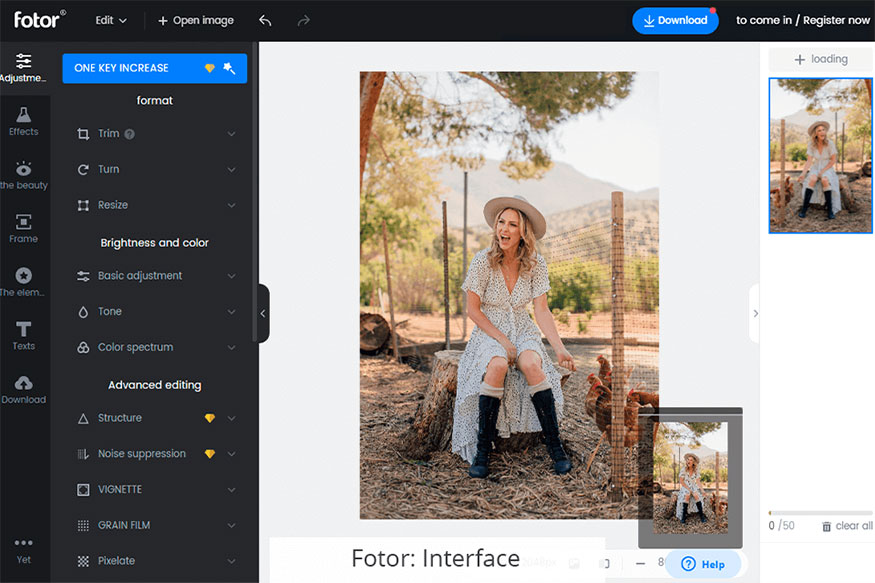Viewport: 875px width, 583px height.
Task: Click the Trim crop icon
Action: 83,134
